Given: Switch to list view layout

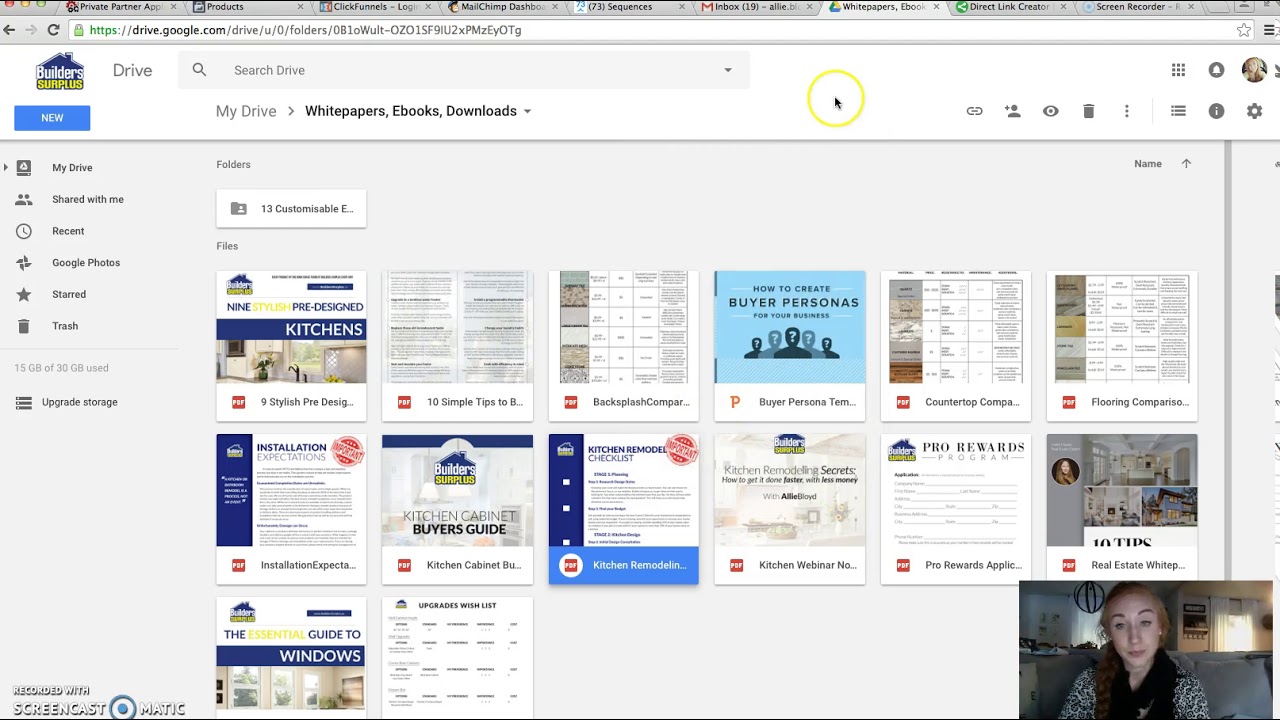Looking at the screenshot, I should [1178, 111].
